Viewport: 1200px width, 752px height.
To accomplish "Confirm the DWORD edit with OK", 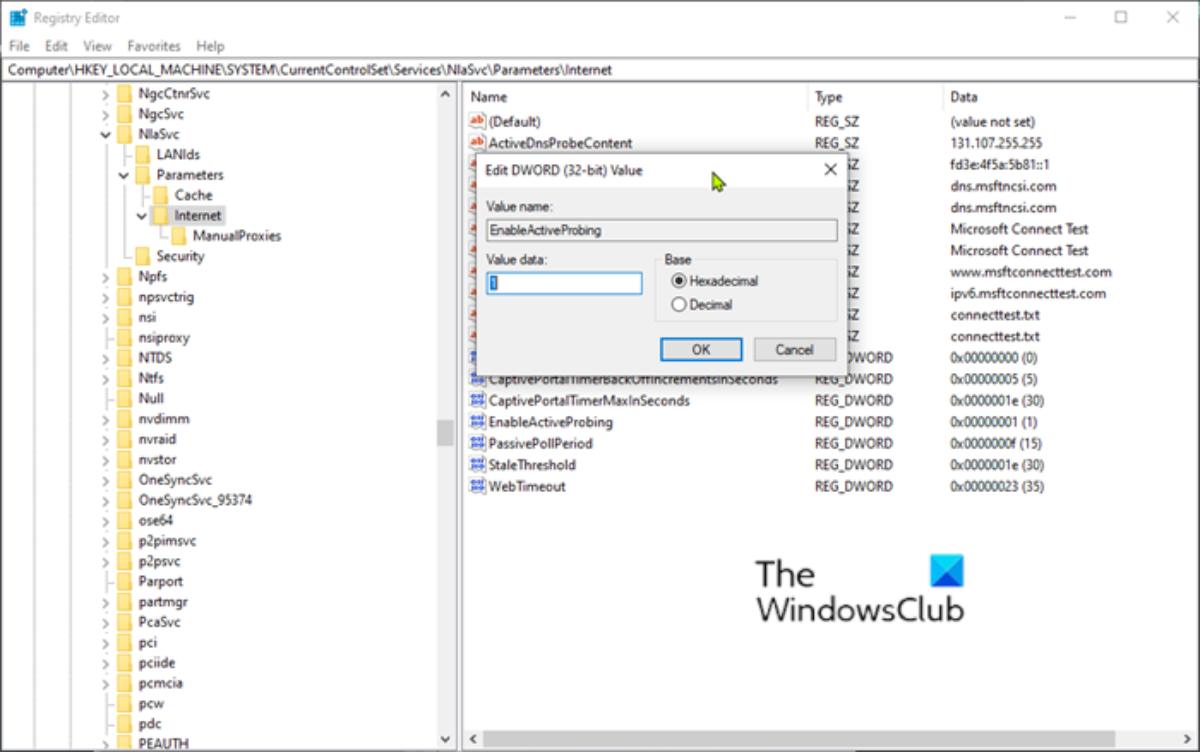I will 701,349.
